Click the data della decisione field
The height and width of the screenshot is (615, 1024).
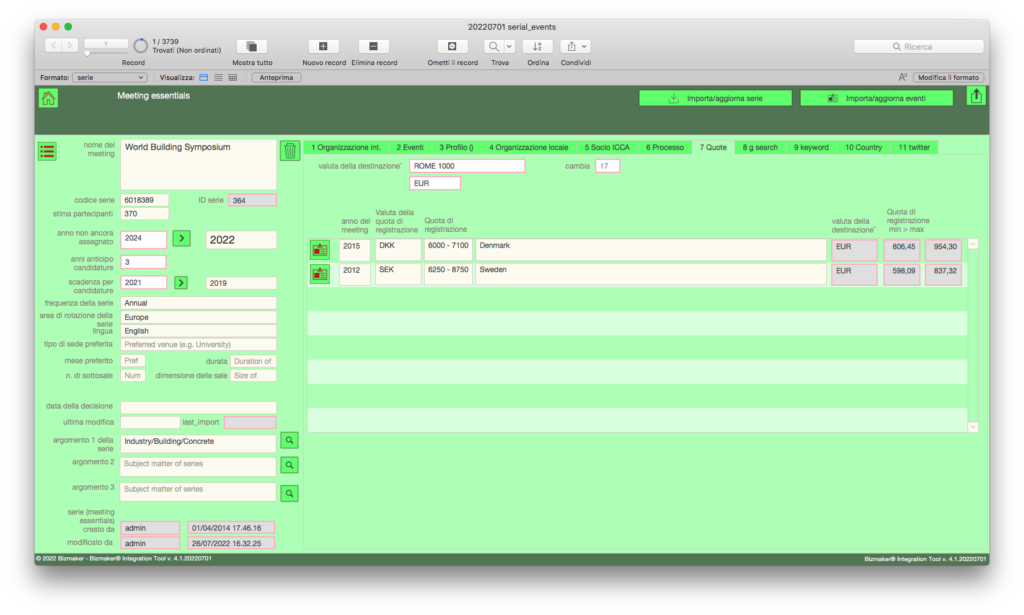pos(199,407)
